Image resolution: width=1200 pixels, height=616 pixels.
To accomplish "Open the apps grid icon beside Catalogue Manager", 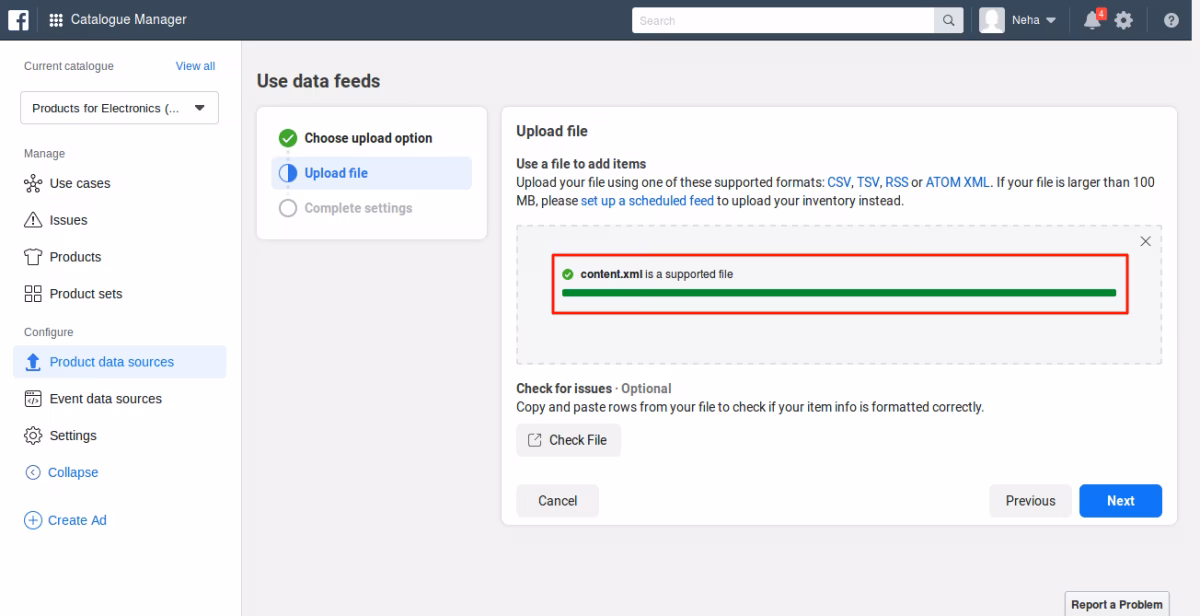I will (56, 20).
